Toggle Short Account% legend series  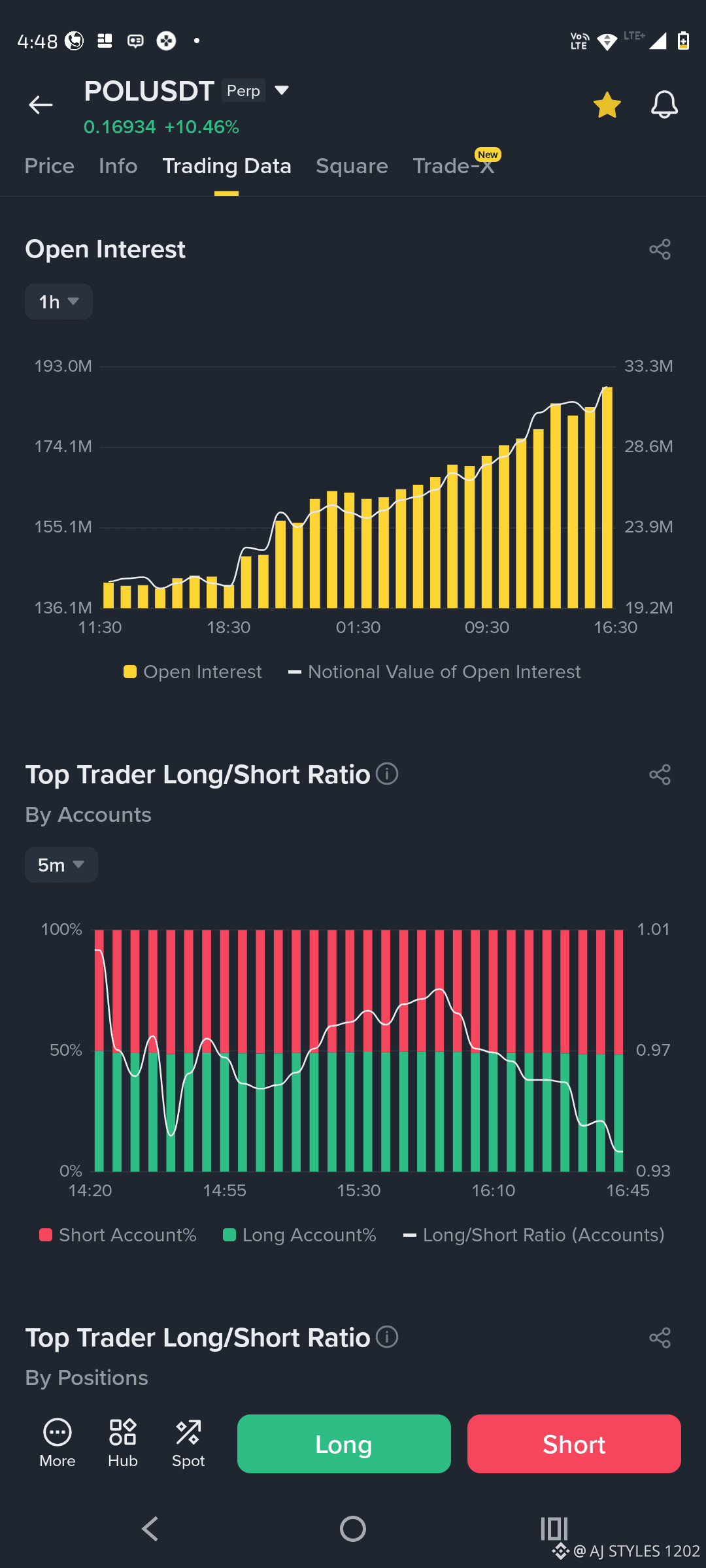pyautogui.click(x=118, y=1235)
